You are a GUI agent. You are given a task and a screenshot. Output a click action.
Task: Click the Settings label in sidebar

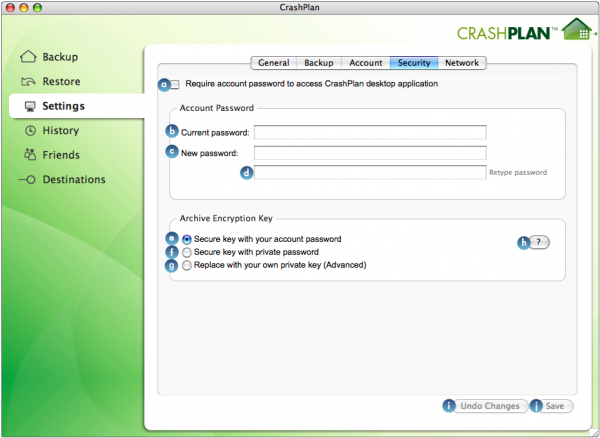(x=64, y=106)
